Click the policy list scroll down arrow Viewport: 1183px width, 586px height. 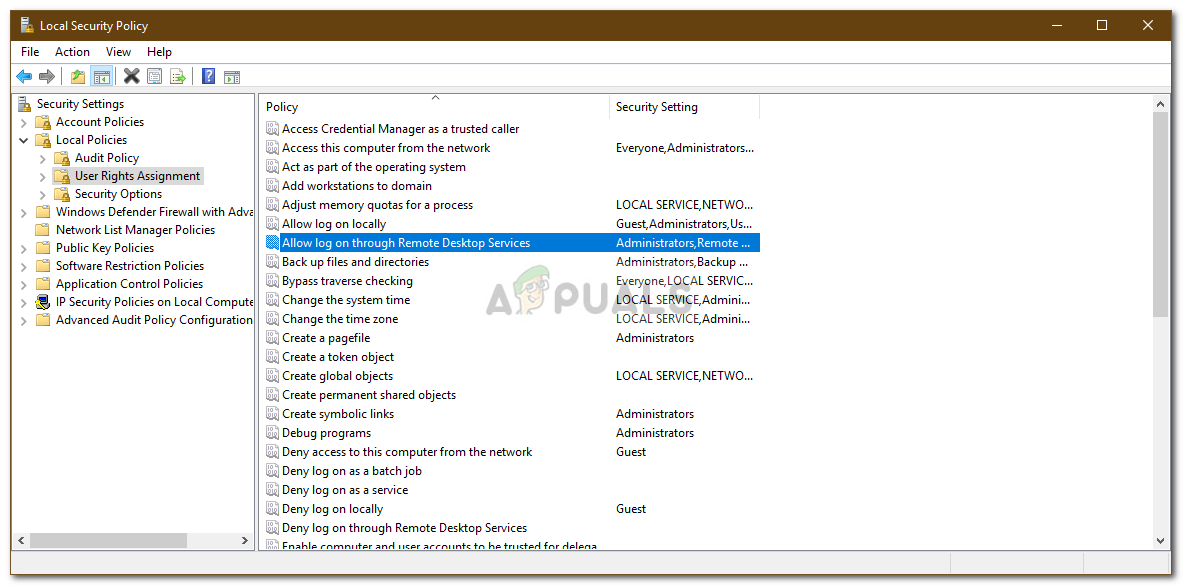1161,540
